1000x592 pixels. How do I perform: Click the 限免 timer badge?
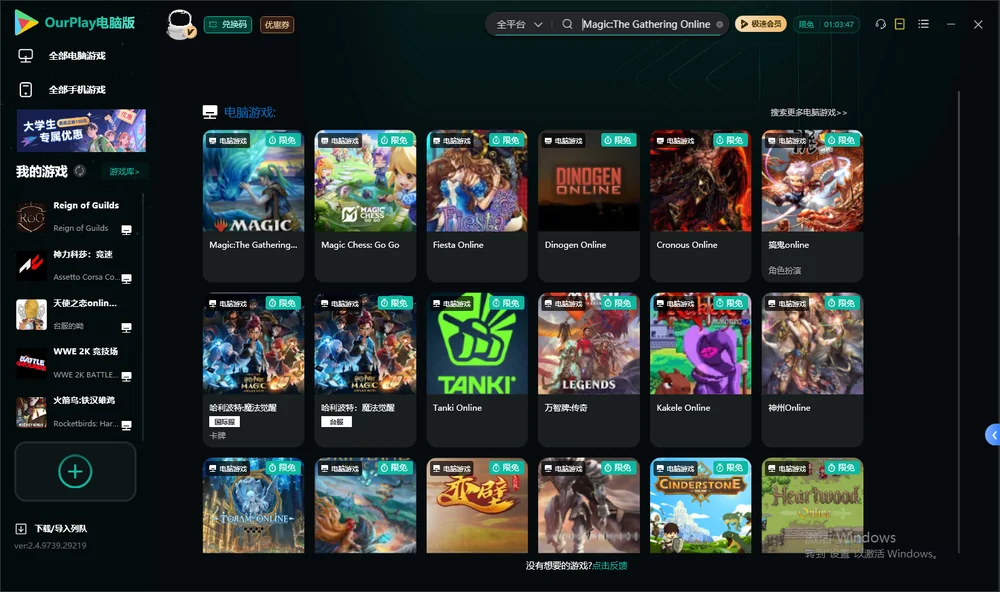pyautogui.click(x=826, y=24)
